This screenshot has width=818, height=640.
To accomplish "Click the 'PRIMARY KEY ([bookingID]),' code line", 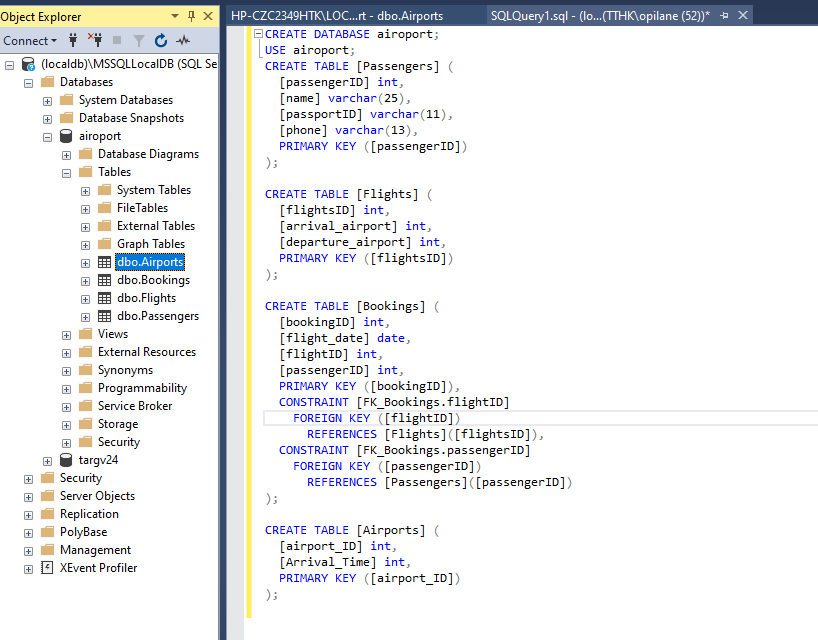I will pos(369,386).
